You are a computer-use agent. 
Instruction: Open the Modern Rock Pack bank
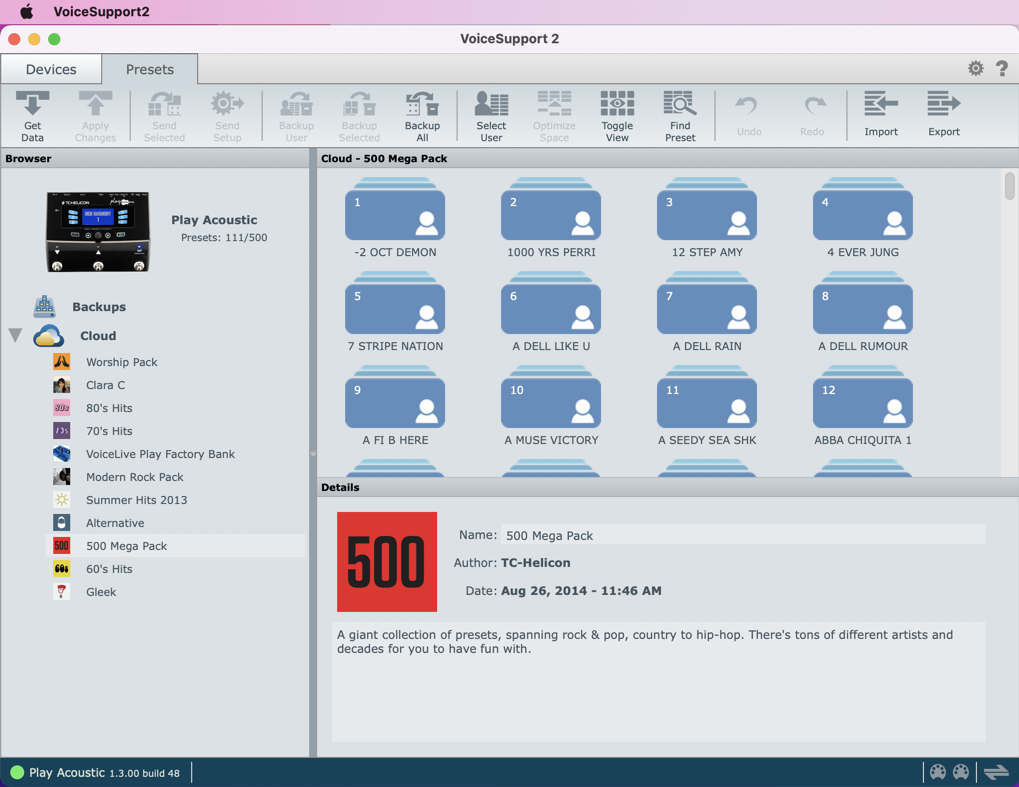[134, 477]
